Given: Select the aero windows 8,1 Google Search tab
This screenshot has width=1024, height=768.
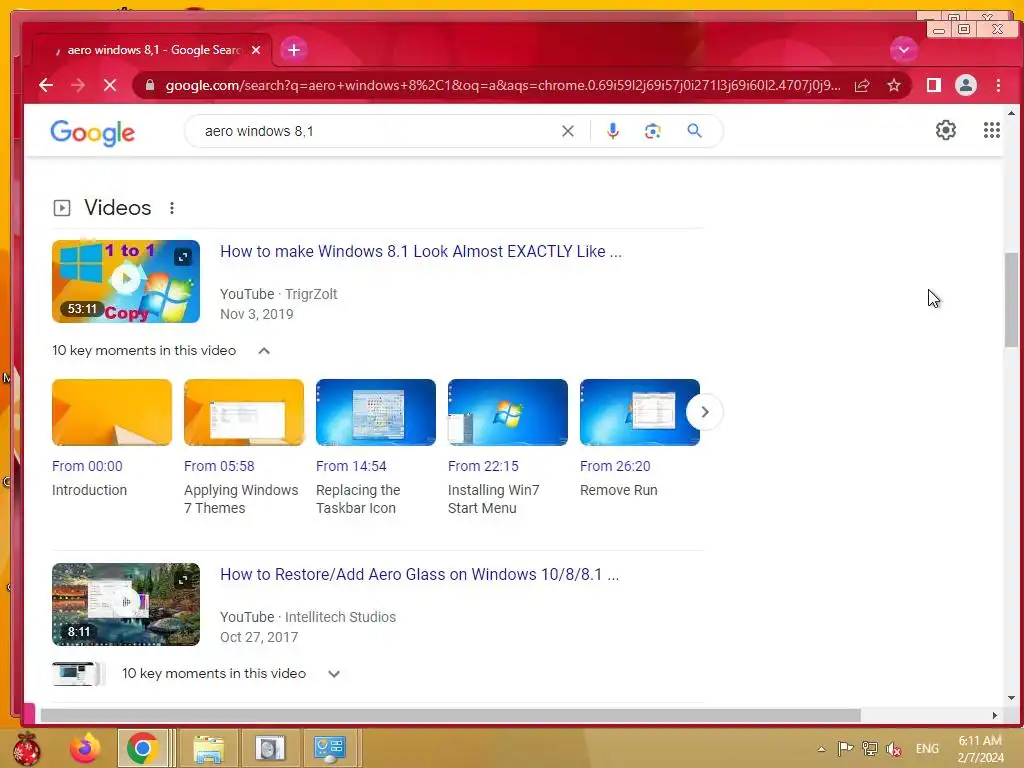Looking at the screenshot, I should pyautogui.click(x=152, y=50).
